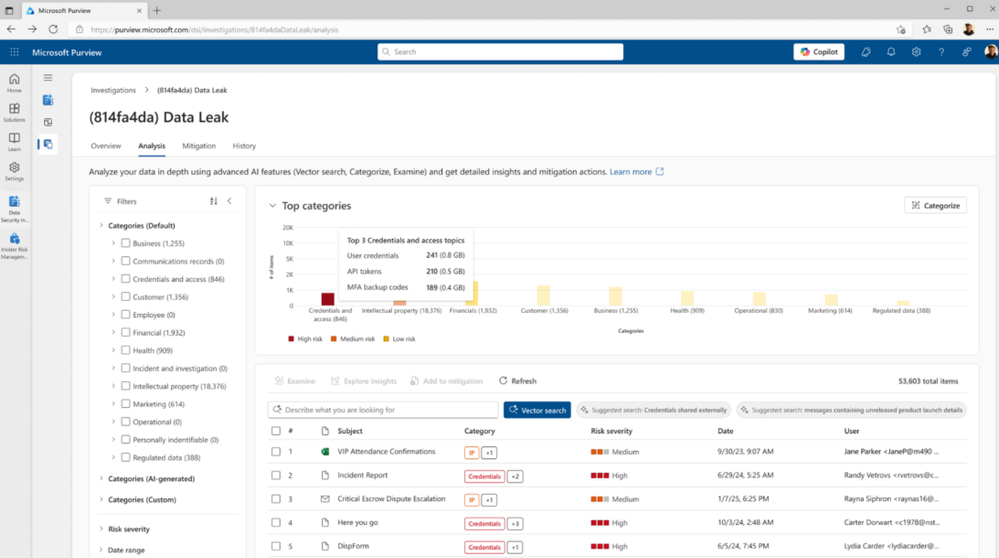Collapse Categories (Default) section
This screenshot has height=558, width=999.
[101, 225]
